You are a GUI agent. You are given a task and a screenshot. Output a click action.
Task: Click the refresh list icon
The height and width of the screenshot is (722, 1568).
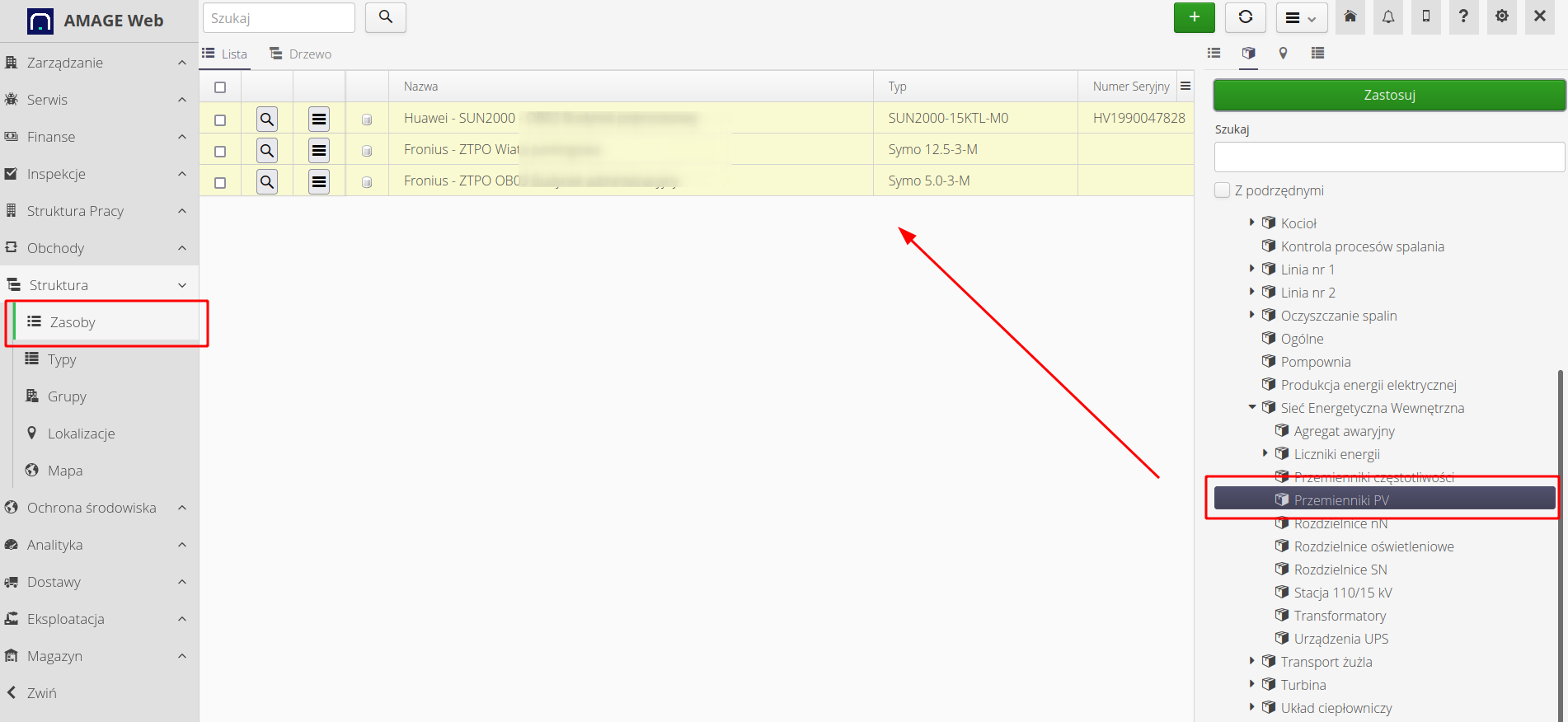(x=1245, y=17)
